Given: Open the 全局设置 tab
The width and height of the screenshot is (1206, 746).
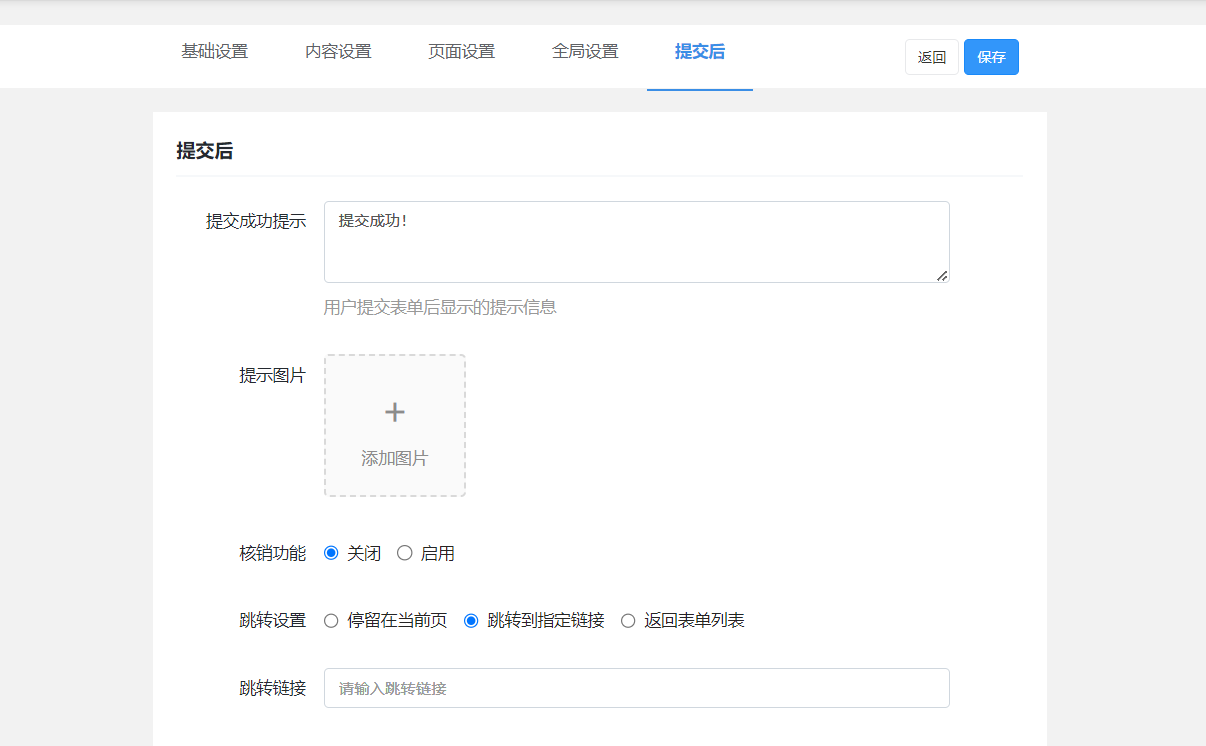Looking at the screenshot, I should pos(585,52).
